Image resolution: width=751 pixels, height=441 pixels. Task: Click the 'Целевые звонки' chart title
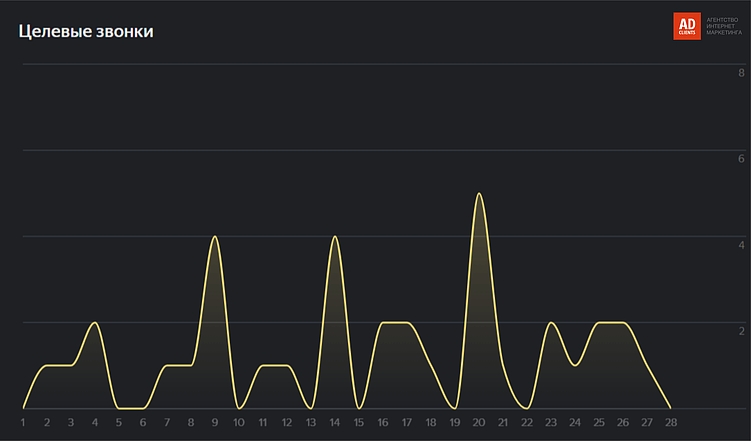86,32
